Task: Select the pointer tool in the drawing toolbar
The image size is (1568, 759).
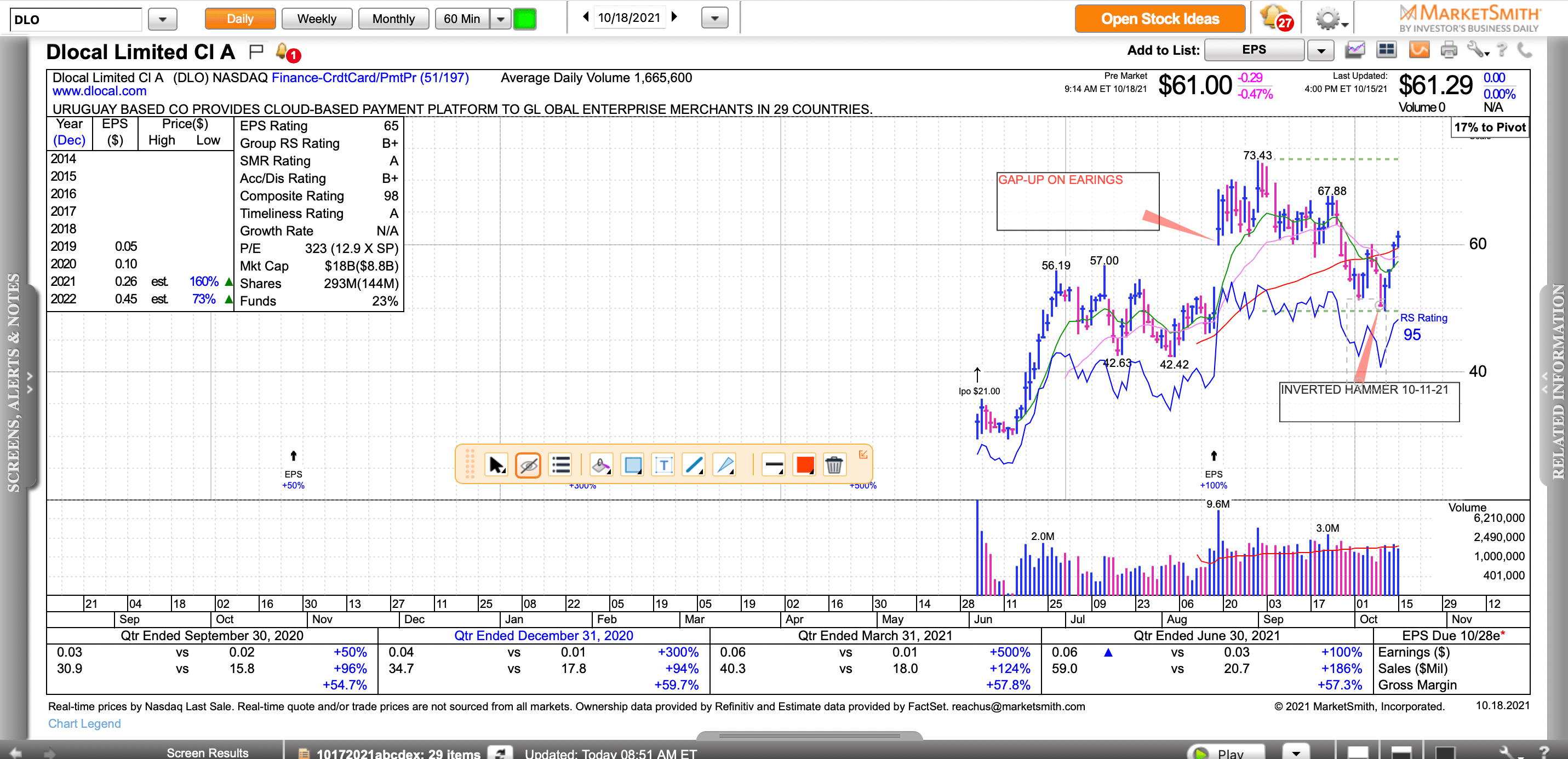Action: point(496,465)
